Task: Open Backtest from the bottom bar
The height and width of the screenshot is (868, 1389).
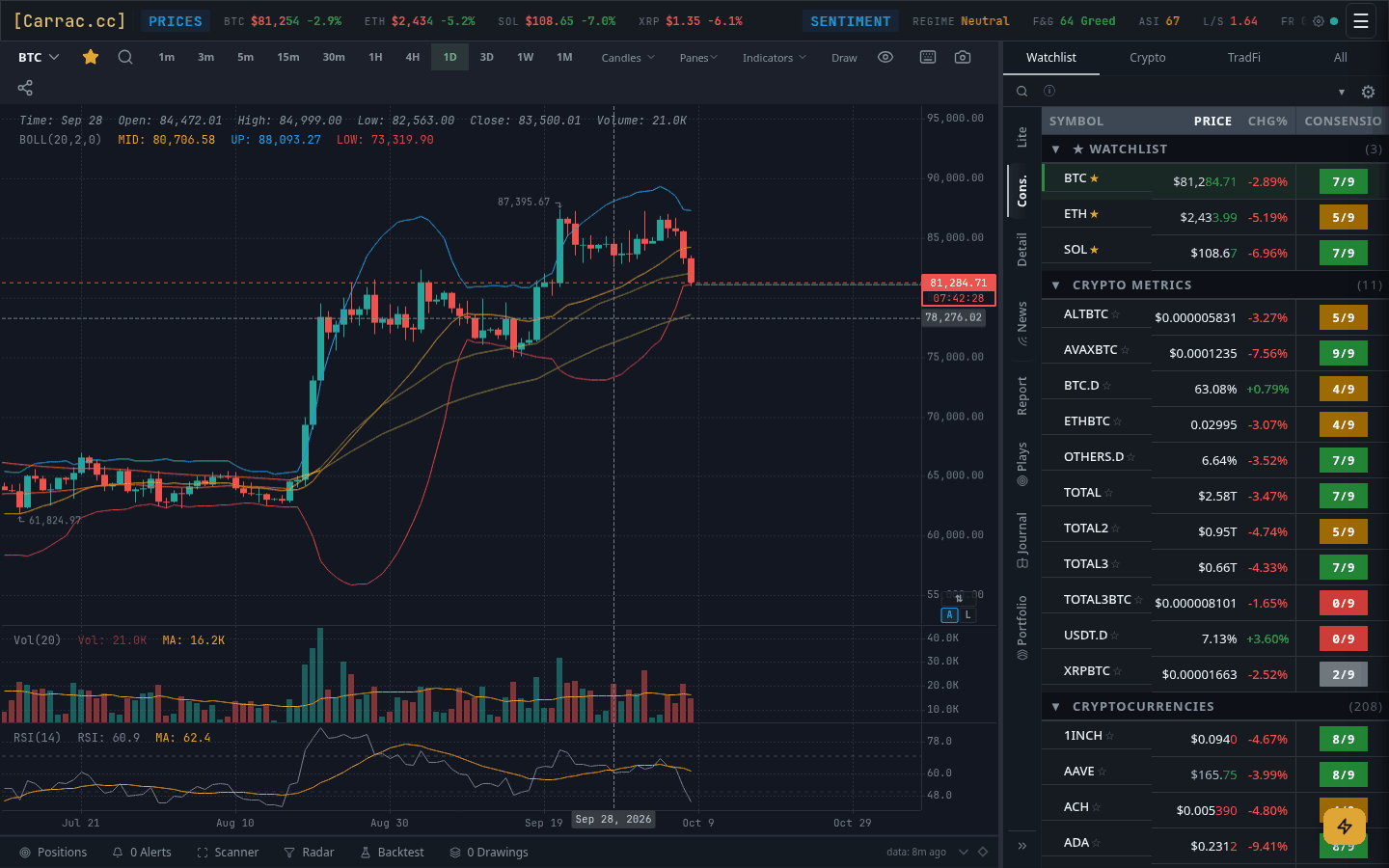Action: click(393, 853)
